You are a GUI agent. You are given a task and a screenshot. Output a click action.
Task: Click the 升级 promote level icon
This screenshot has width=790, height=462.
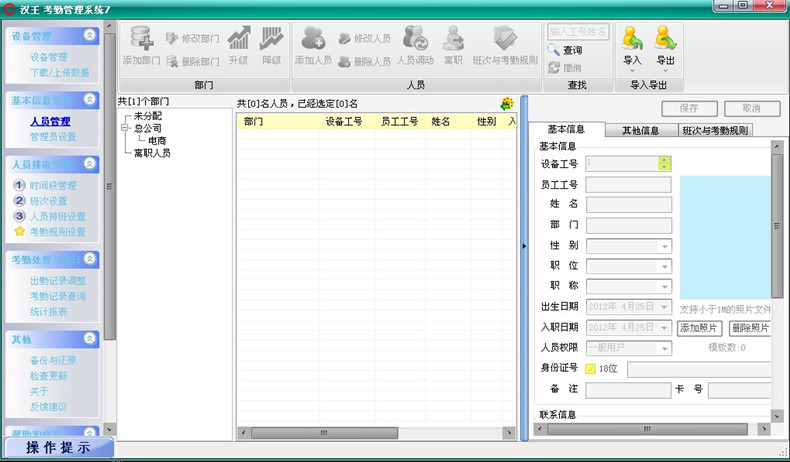[x=238, y=38]
